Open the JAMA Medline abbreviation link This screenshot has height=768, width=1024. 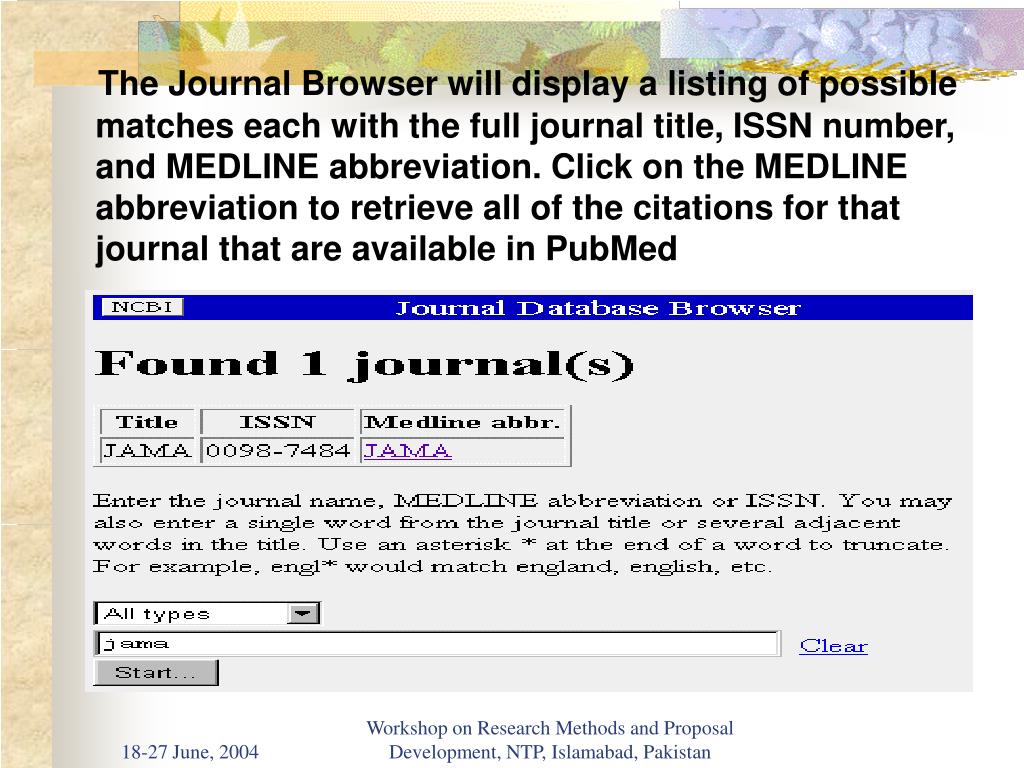[407, 451]
